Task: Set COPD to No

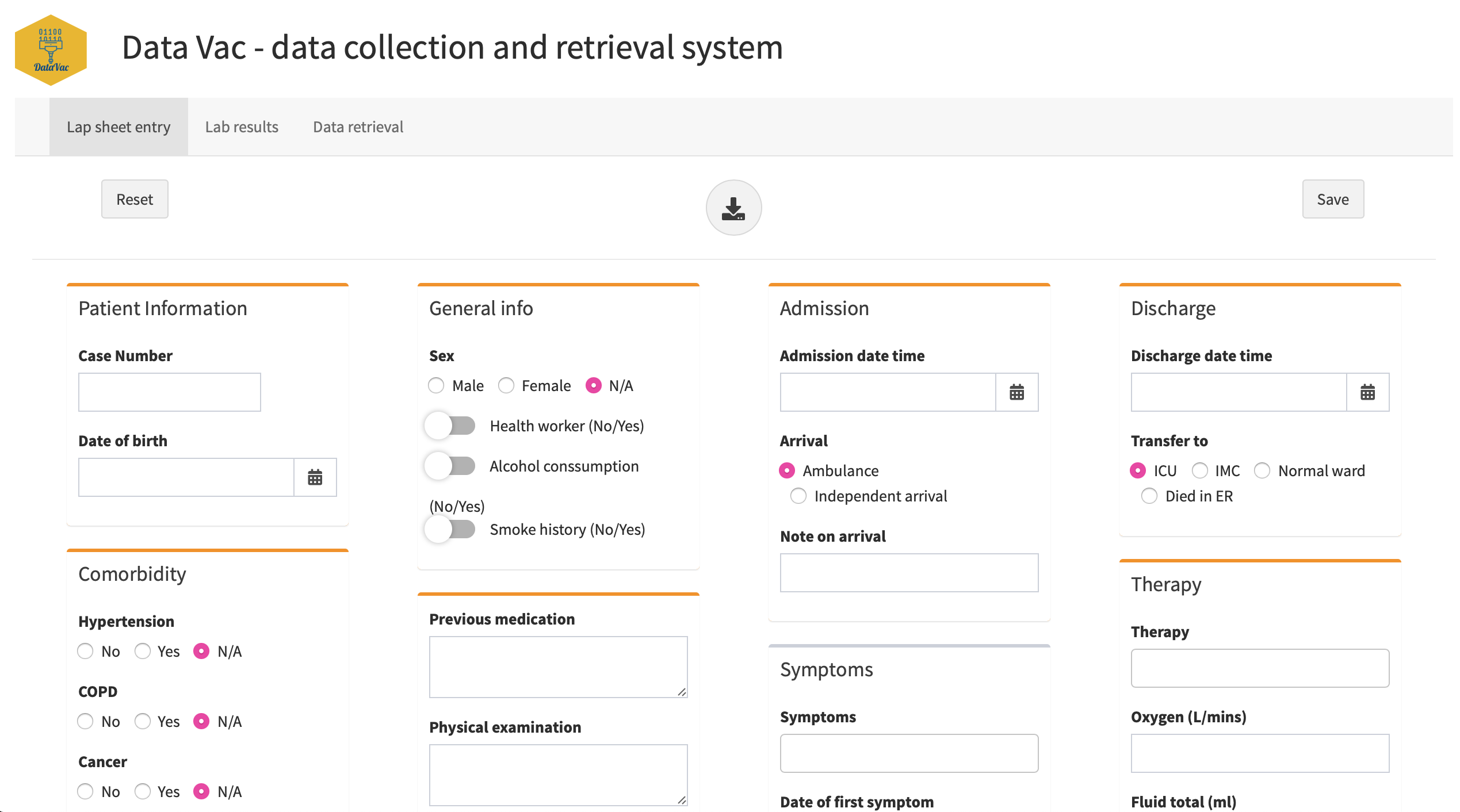Action: pos(86,721)
